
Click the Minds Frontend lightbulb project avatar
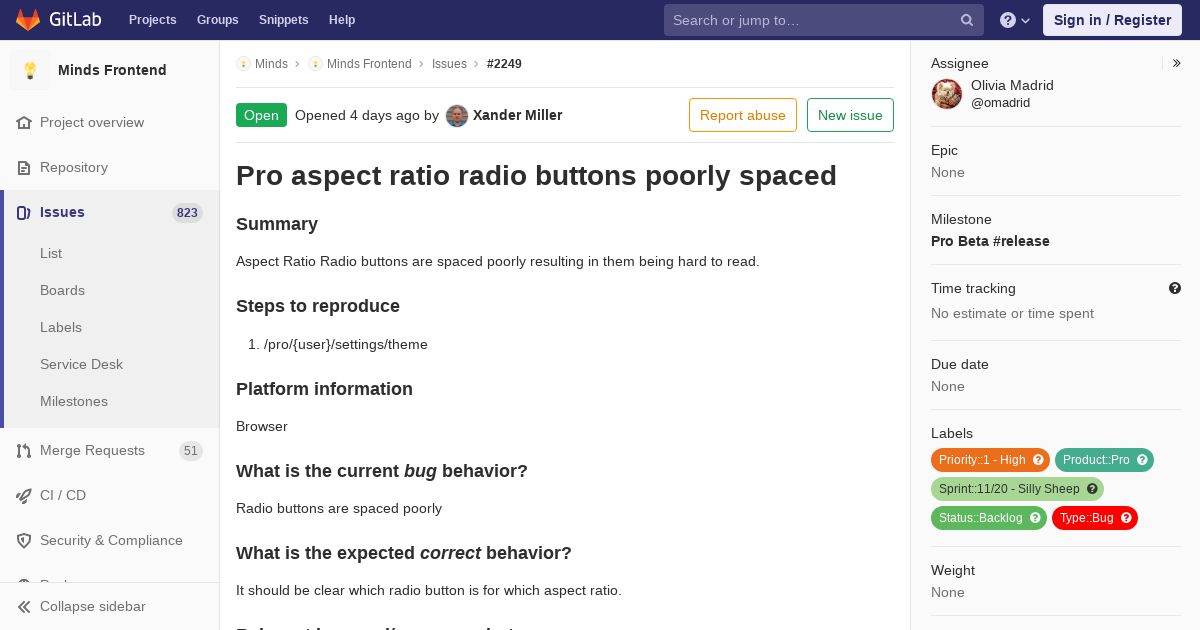pos(30,70)
